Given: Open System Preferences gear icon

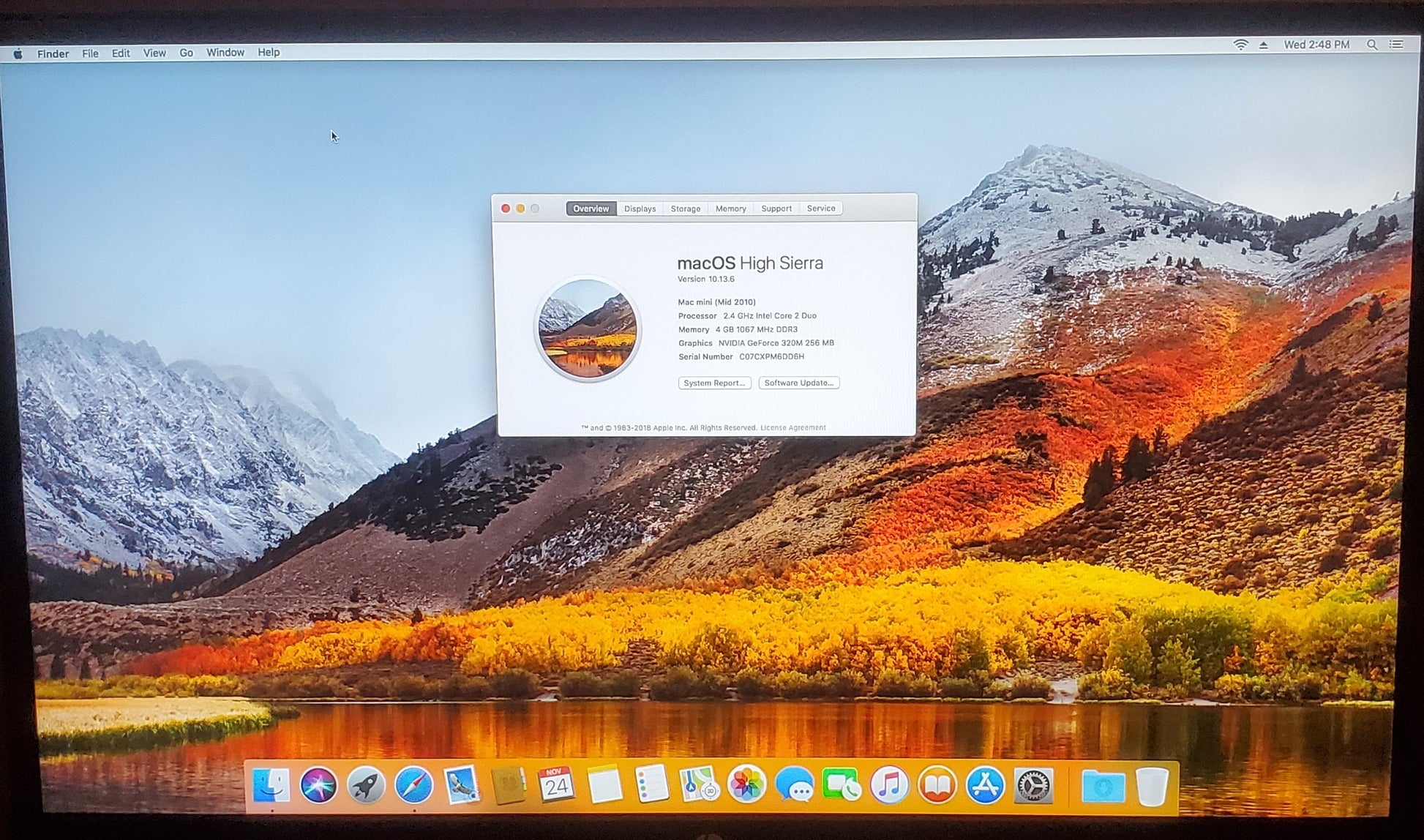Looking at the screenshot, I should [1033, 786].
